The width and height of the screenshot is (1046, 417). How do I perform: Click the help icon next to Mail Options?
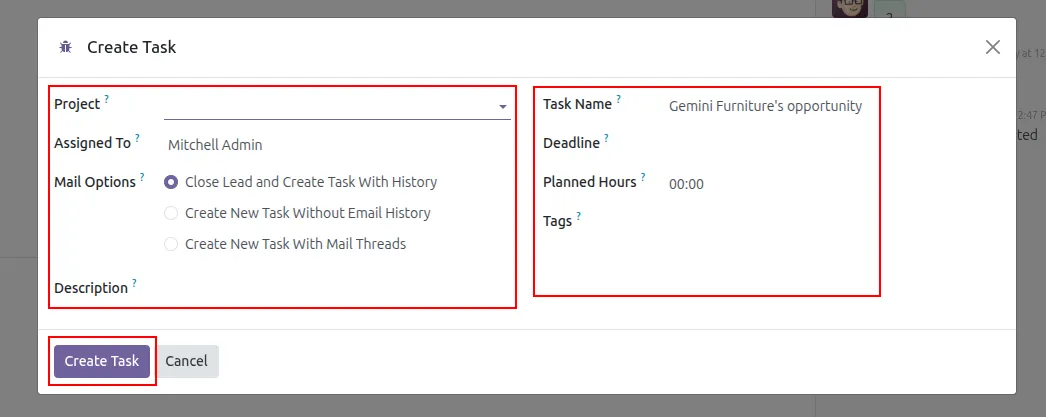click(x=142, y=177)
